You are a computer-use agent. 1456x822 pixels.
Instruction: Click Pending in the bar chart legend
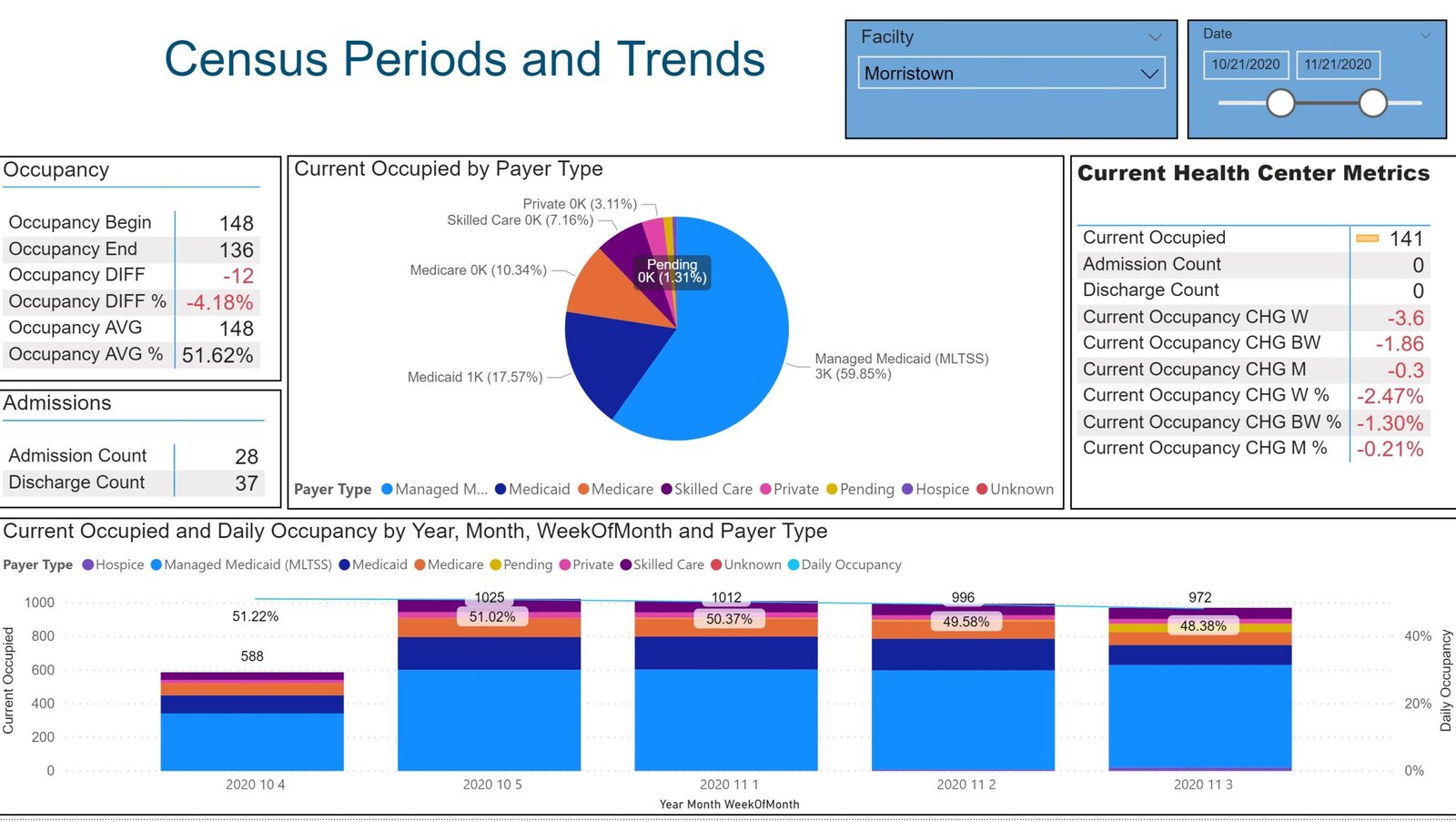tap(527, 565)
